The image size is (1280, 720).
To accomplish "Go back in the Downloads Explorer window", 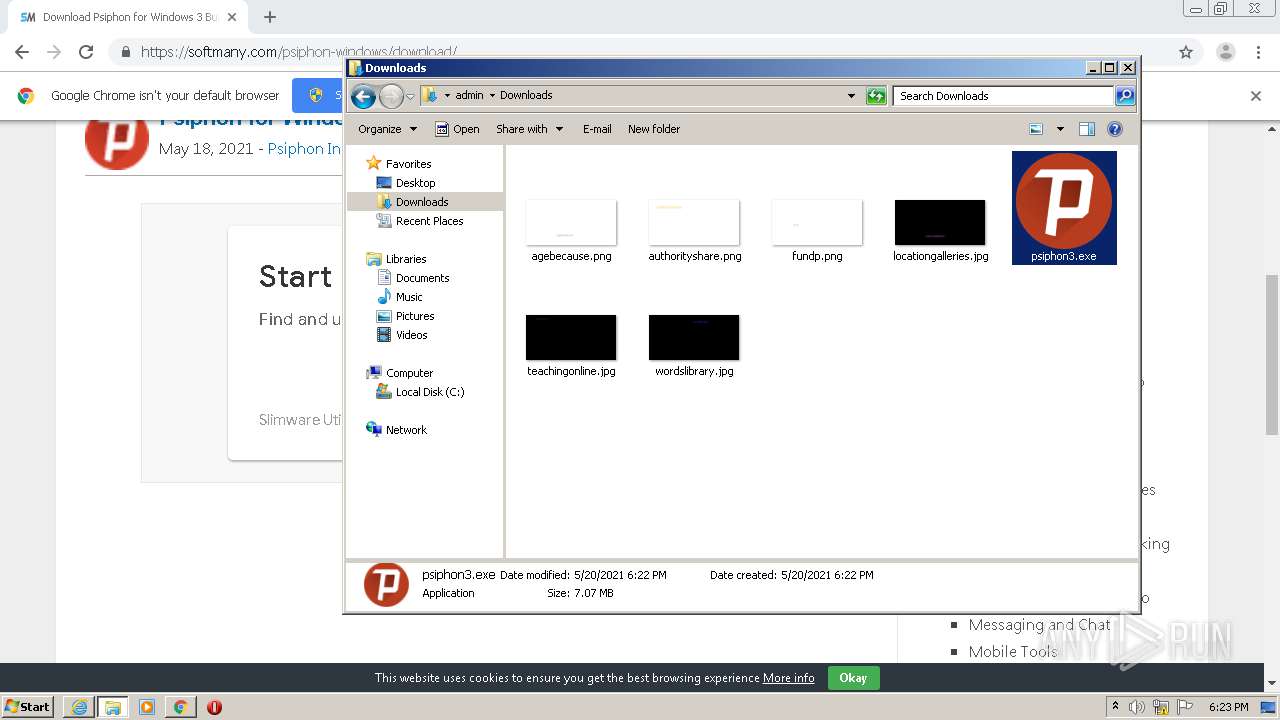I will pyautogui.click(x=363, y=96).
